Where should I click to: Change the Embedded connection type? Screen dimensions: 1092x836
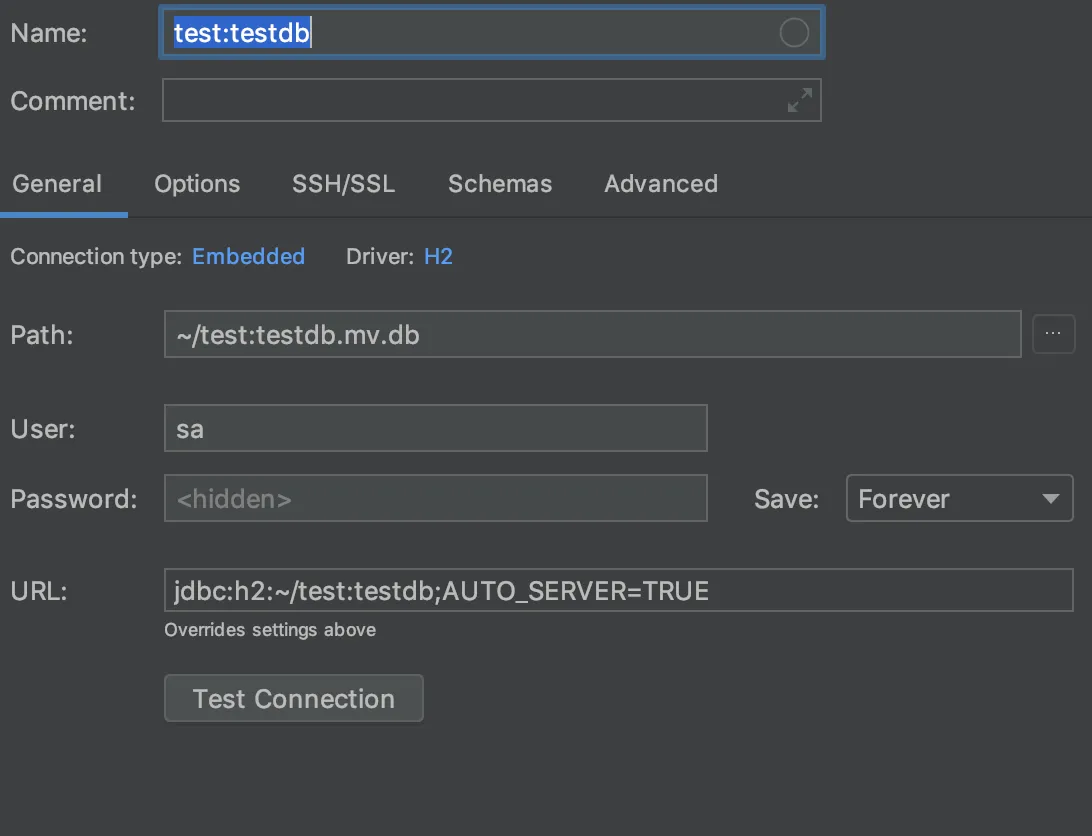tap(248, 257)
